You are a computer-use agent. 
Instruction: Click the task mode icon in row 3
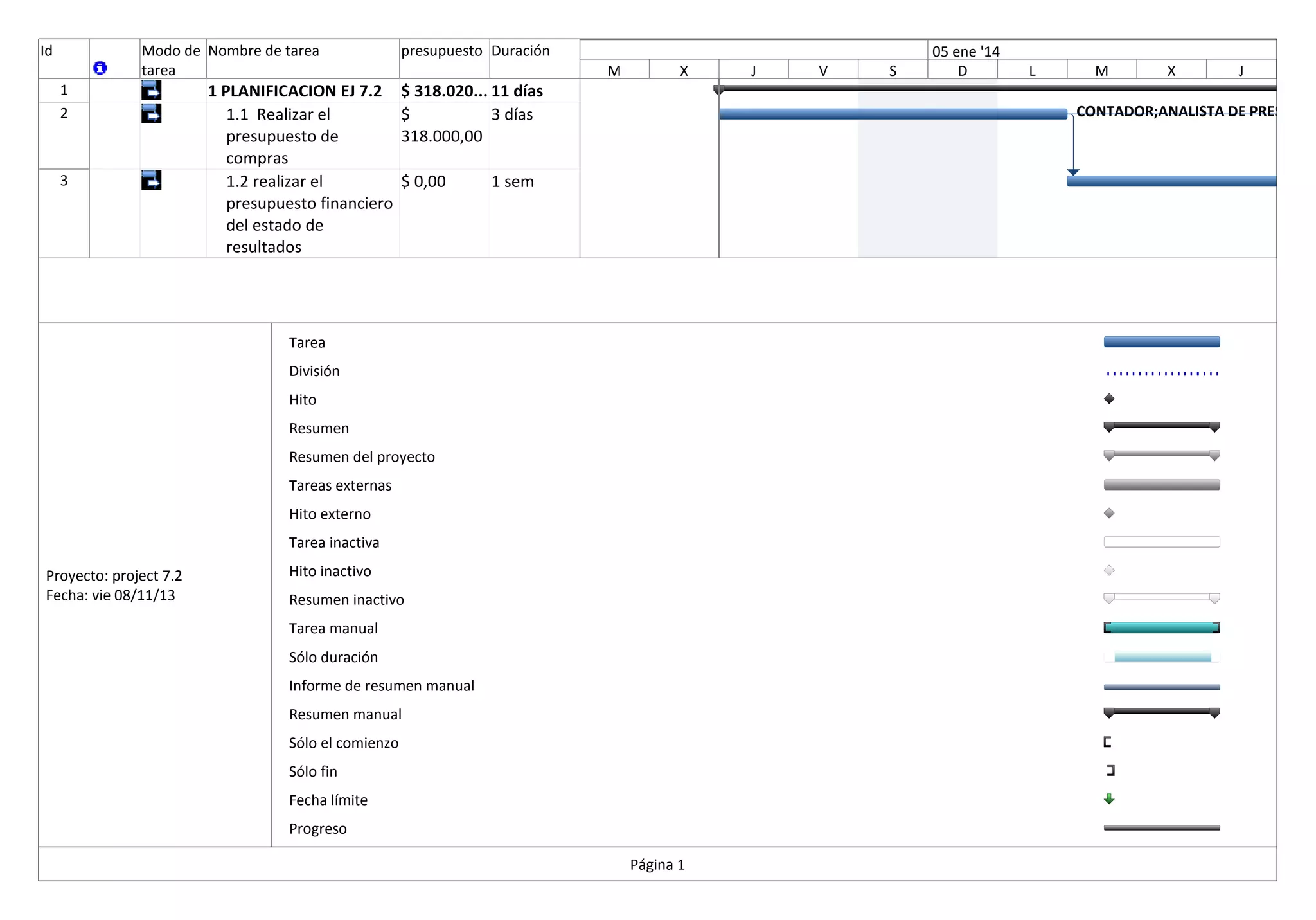pos(151,181)
